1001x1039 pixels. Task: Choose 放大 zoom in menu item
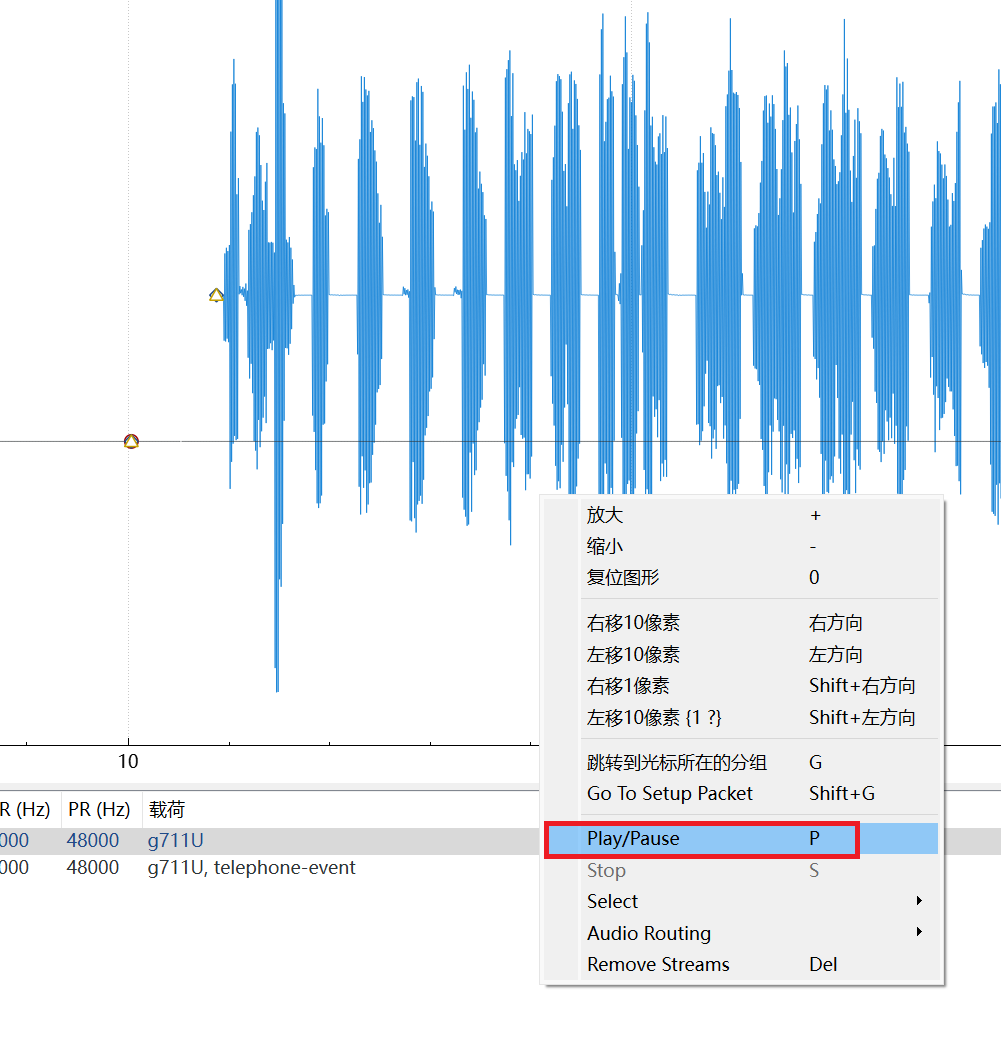[x=742, y=515]
